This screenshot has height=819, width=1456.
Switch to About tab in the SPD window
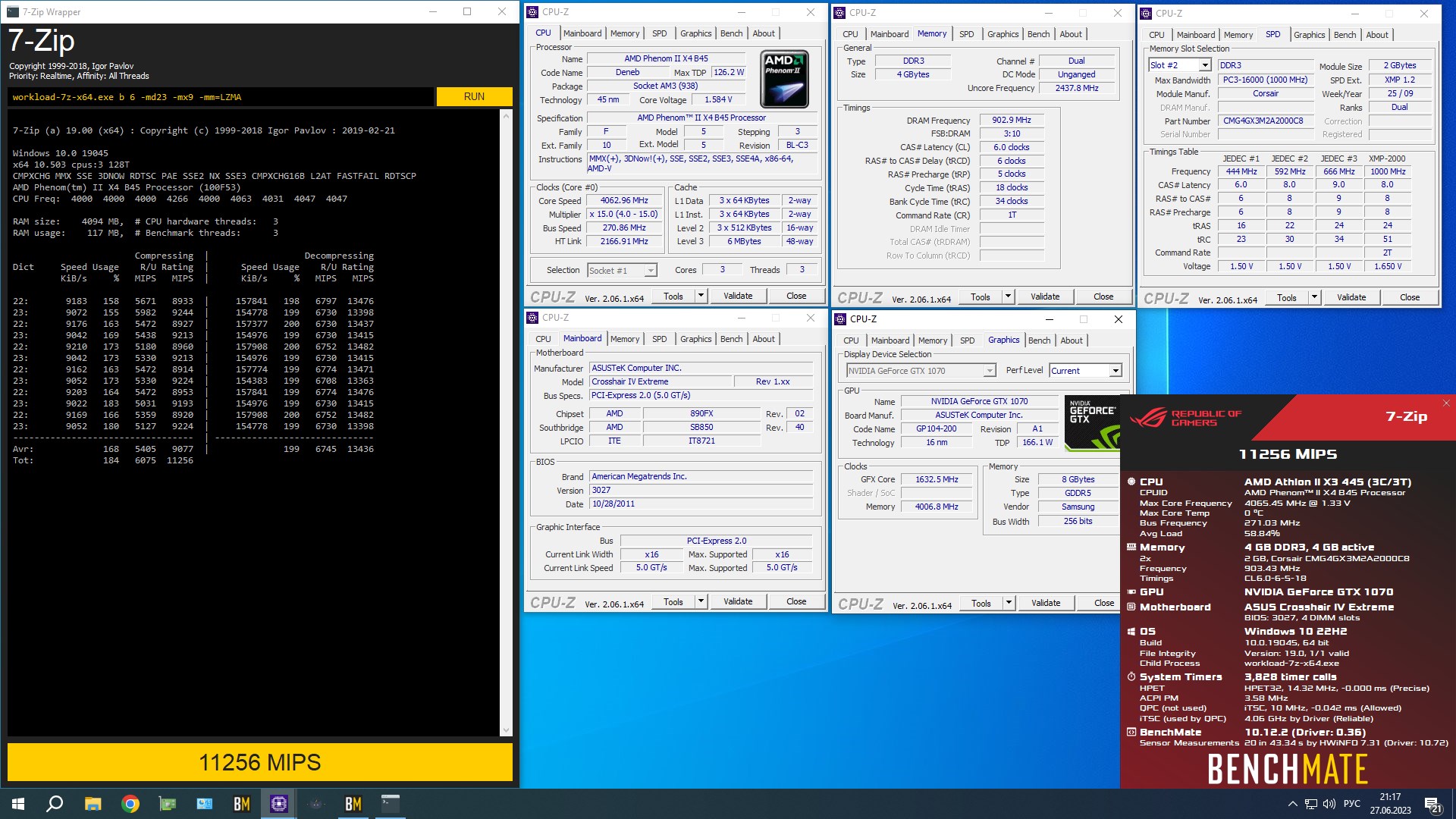[1377, 35]
